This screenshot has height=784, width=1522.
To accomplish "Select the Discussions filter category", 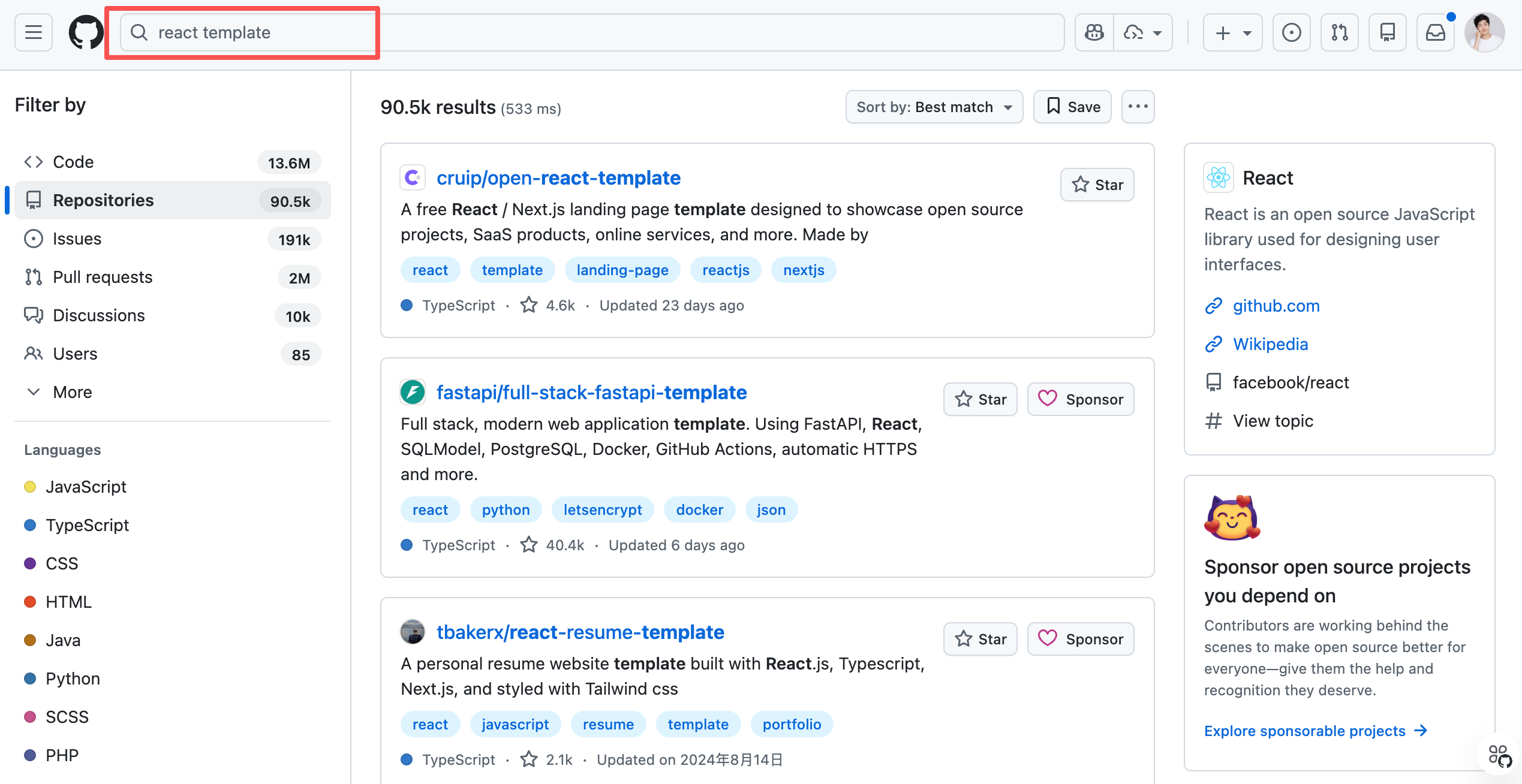I will click(98, 315).
